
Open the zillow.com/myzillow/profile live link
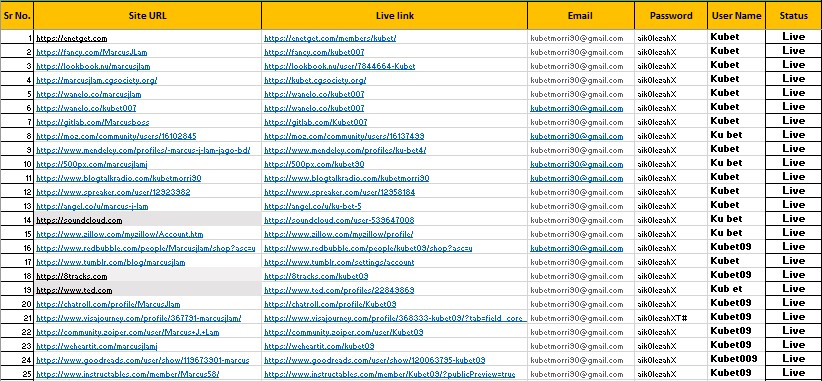coord(339,234)
